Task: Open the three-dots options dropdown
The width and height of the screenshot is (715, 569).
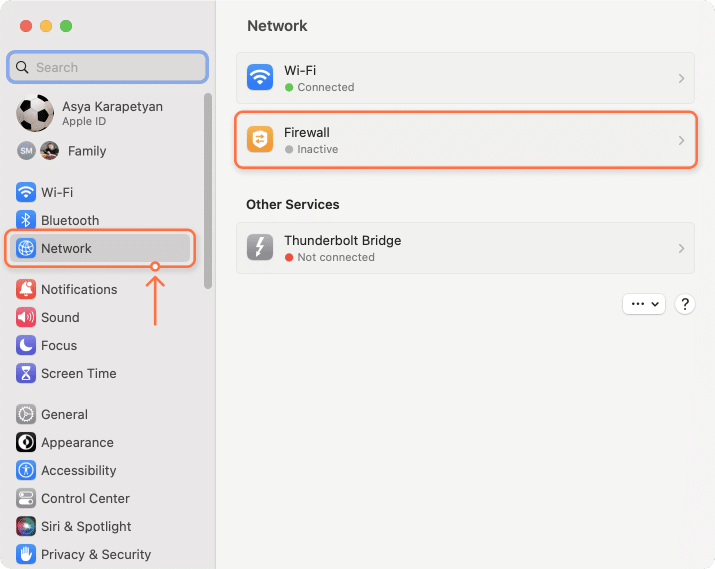Action: (644, 304)
